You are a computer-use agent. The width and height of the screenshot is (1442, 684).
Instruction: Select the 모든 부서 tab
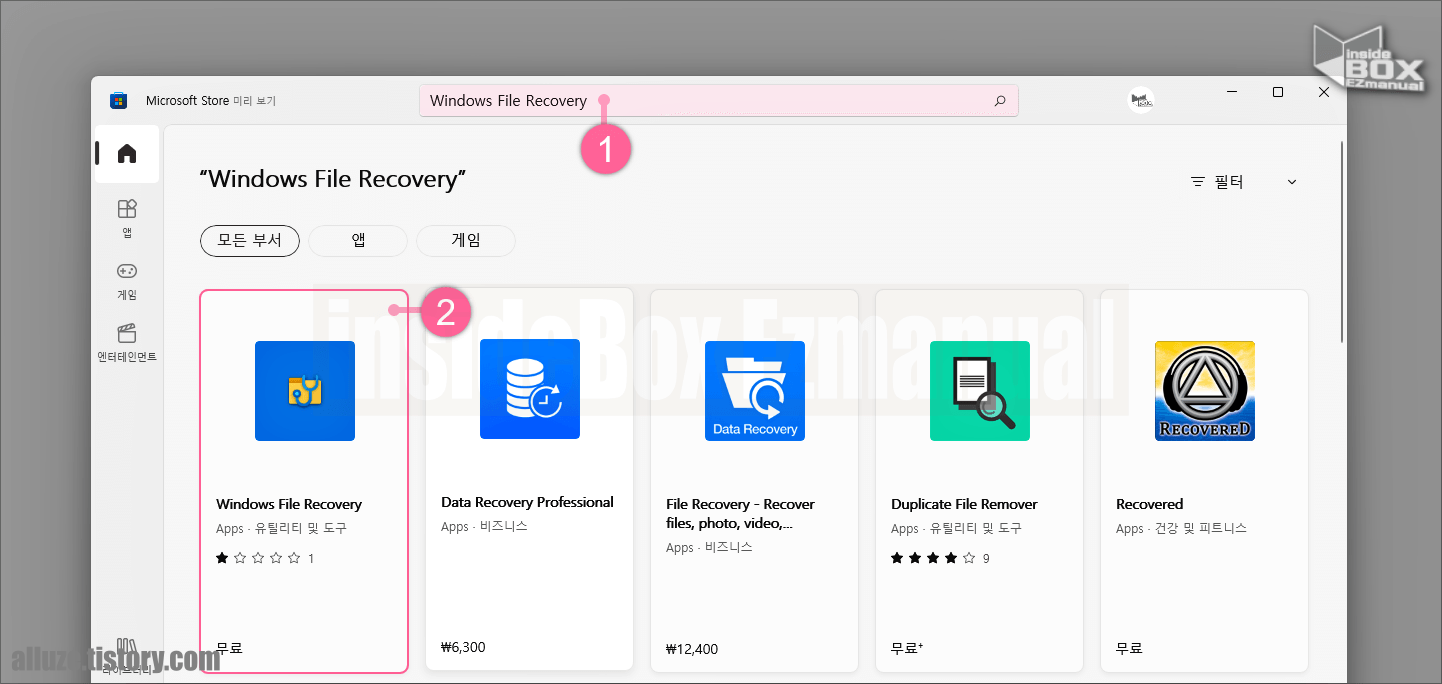(250, 240)
